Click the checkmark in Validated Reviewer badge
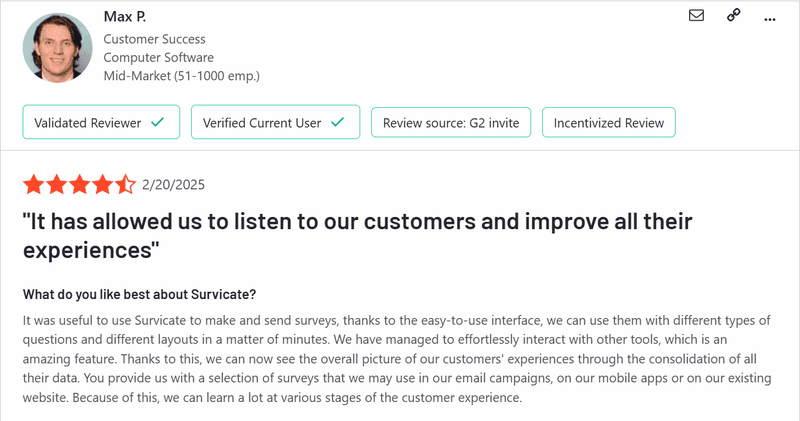800x421 pixels. [157, 123]
